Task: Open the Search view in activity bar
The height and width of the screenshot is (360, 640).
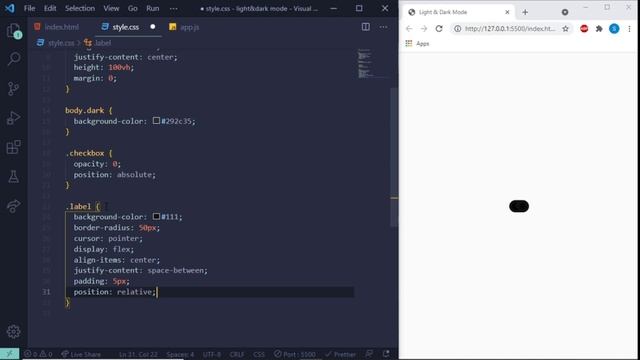Action: point(13,59)
